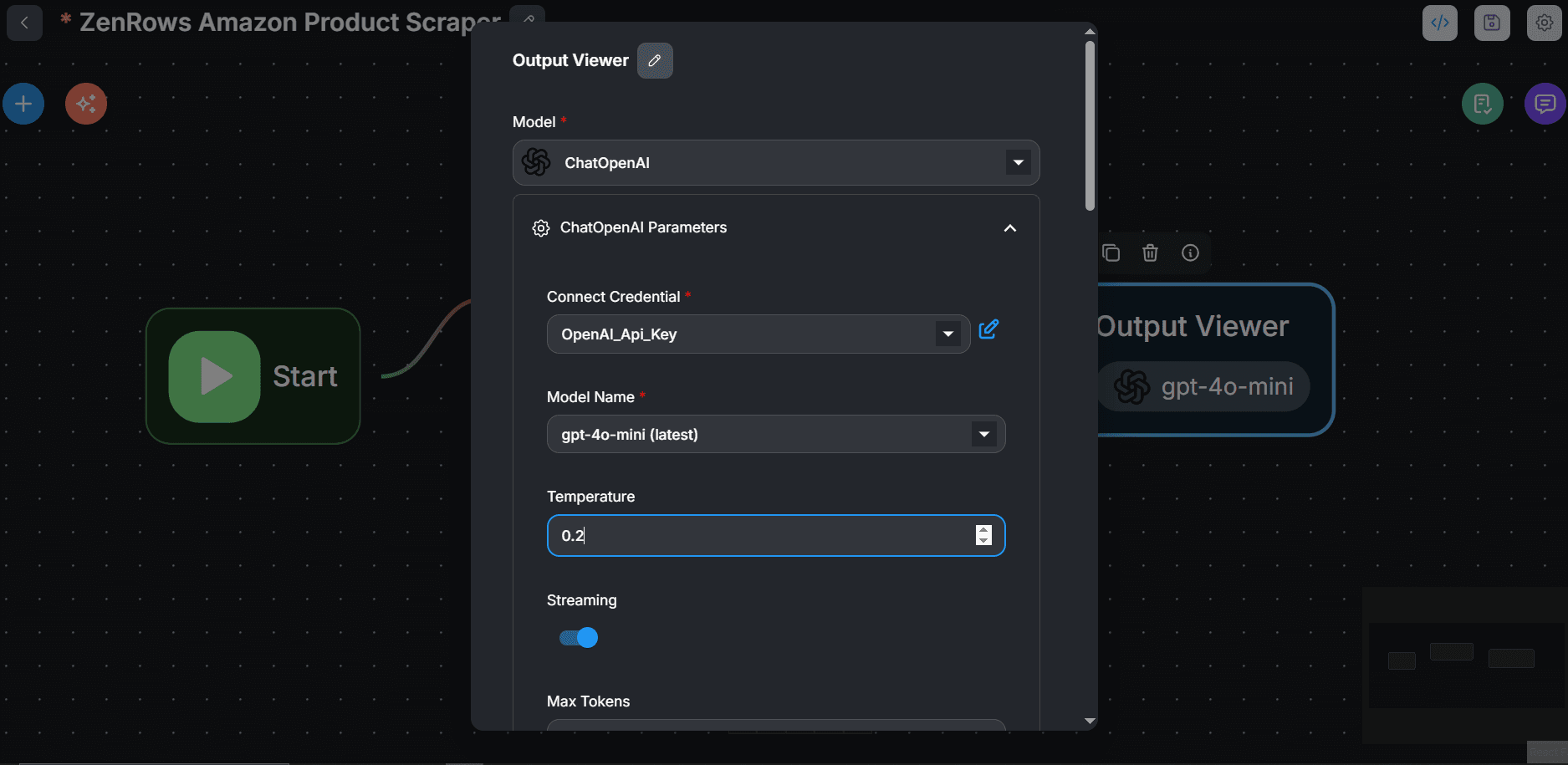Open the API code embed icon
The image size is (1568, 765).
coord(1440,23)
